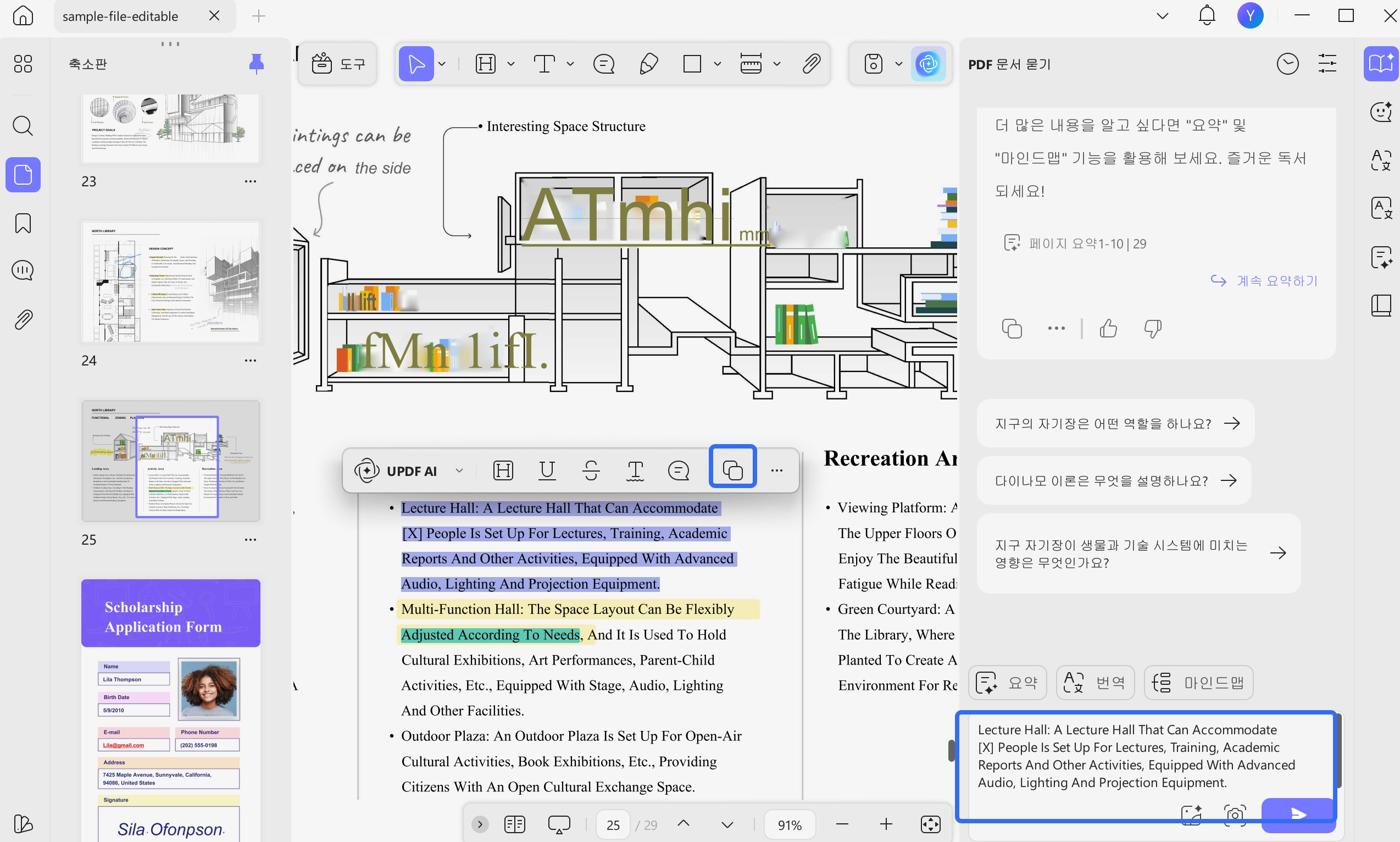Expand the selection tool dropdown arrow
This screenshot has height=842, width=1400.
[x=442, y=64]
